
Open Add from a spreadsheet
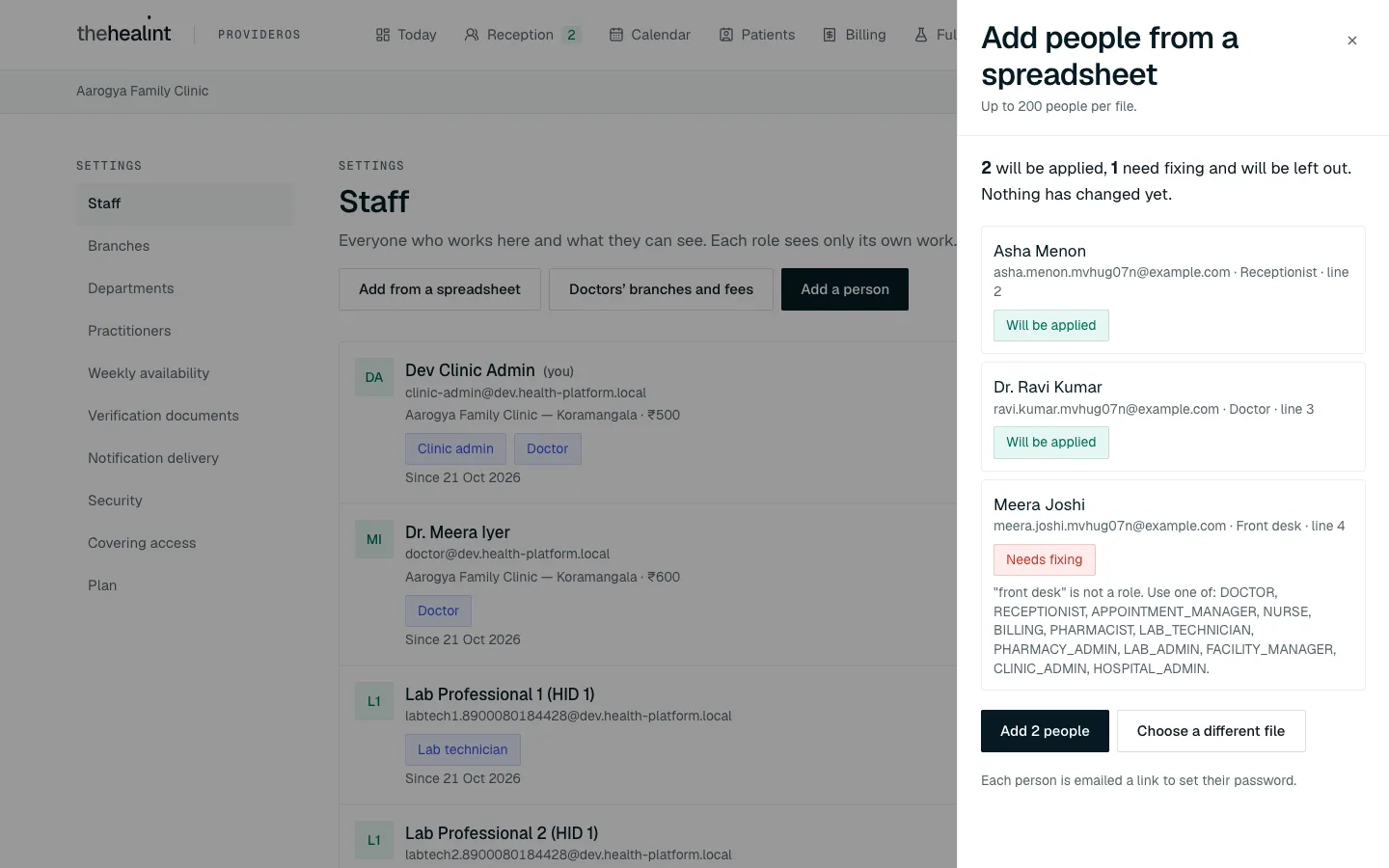[440, 289]
